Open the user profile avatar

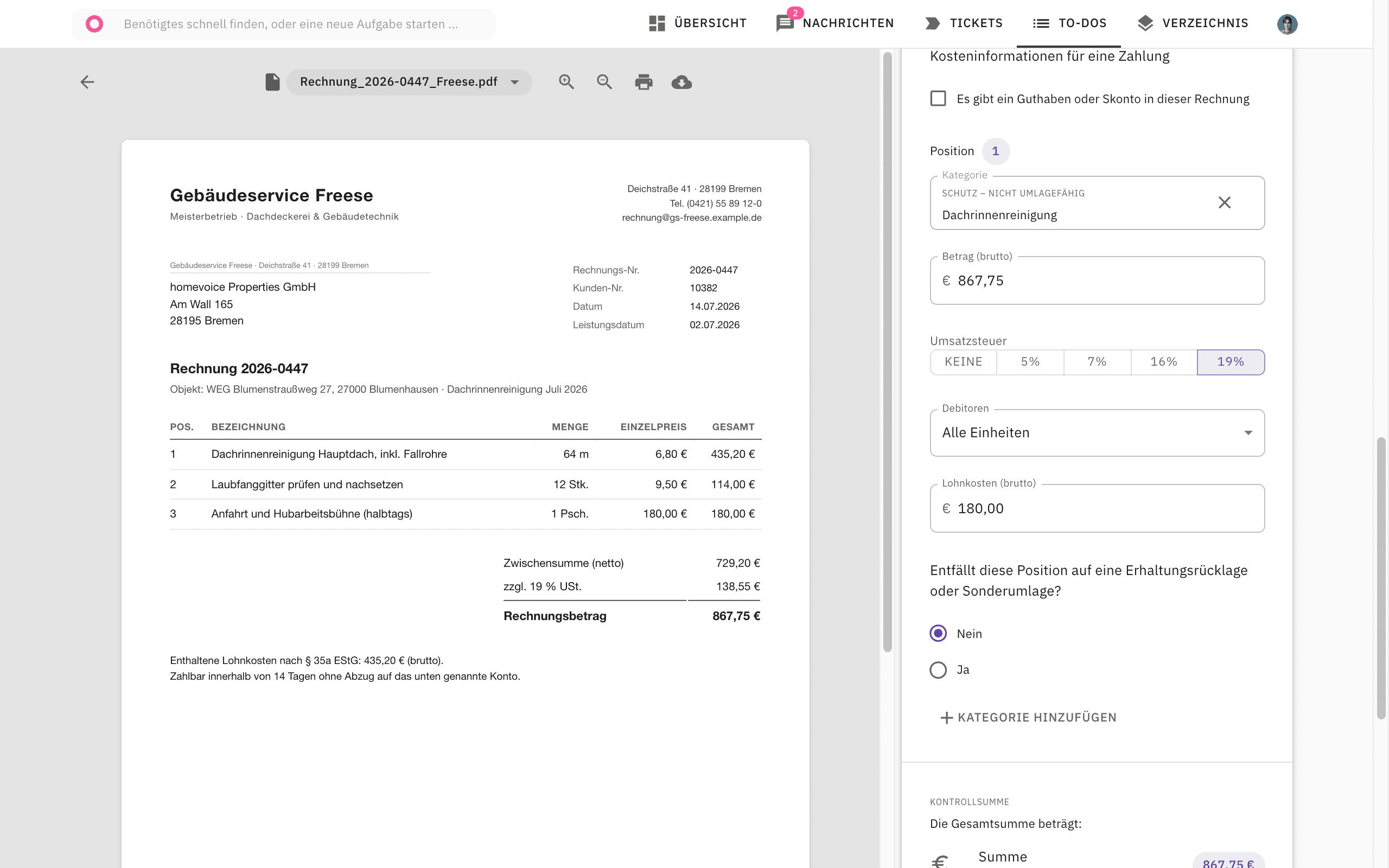click(1287, 23)
